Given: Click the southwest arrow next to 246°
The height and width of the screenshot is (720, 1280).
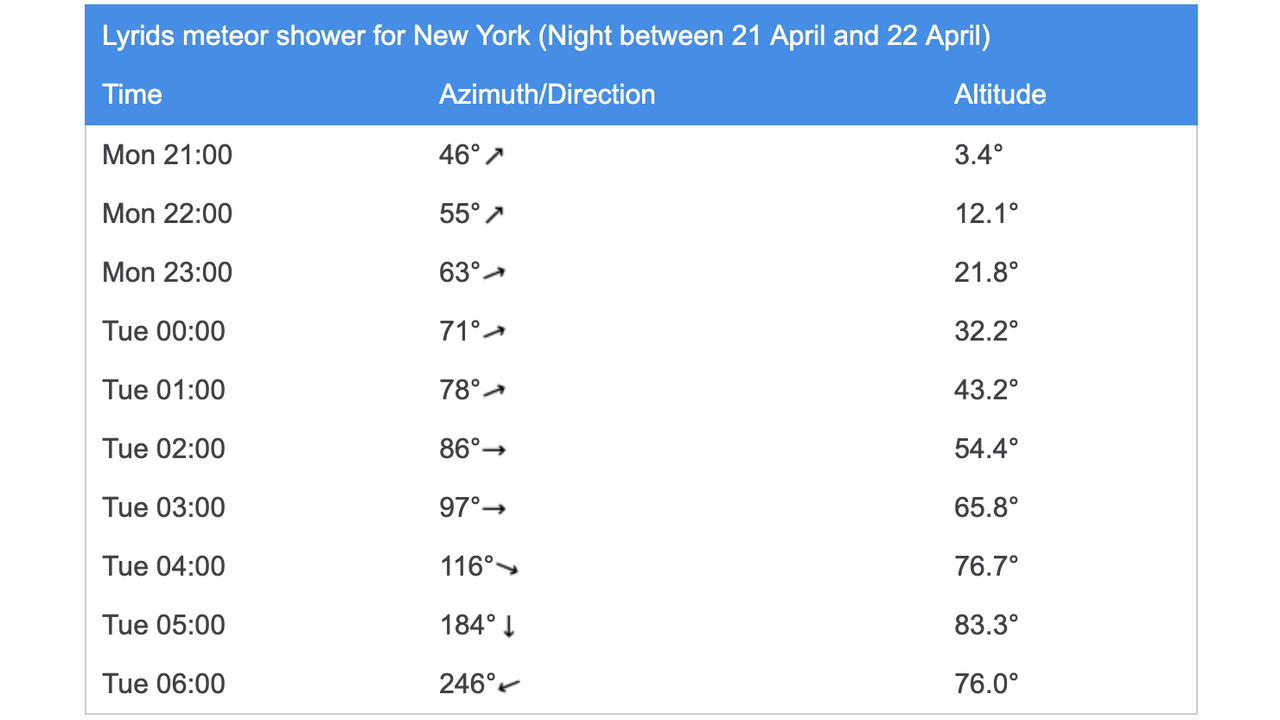Looking at the screenshot, I should tap(509, 685).
